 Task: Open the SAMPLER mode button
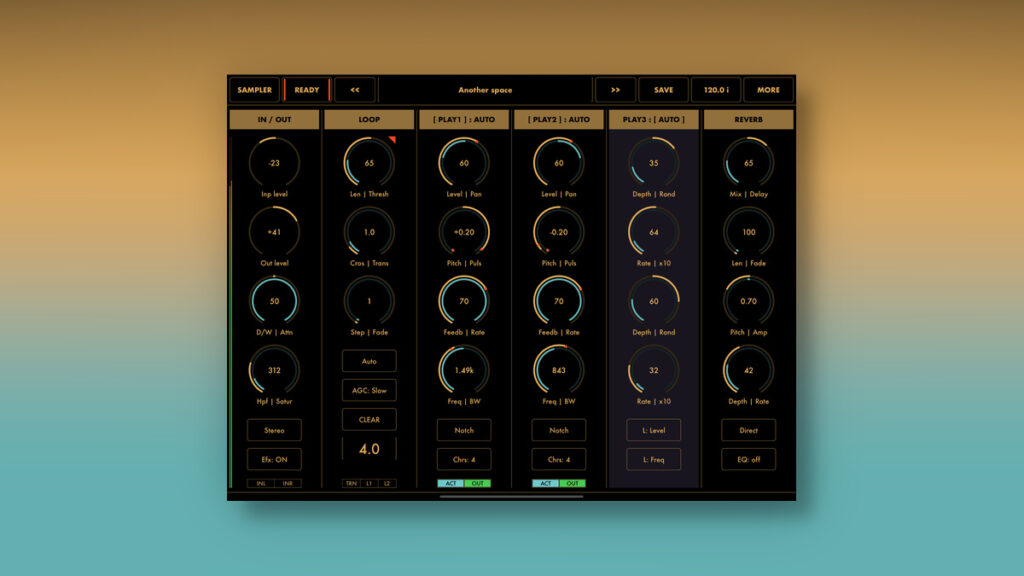pos(255,89)
